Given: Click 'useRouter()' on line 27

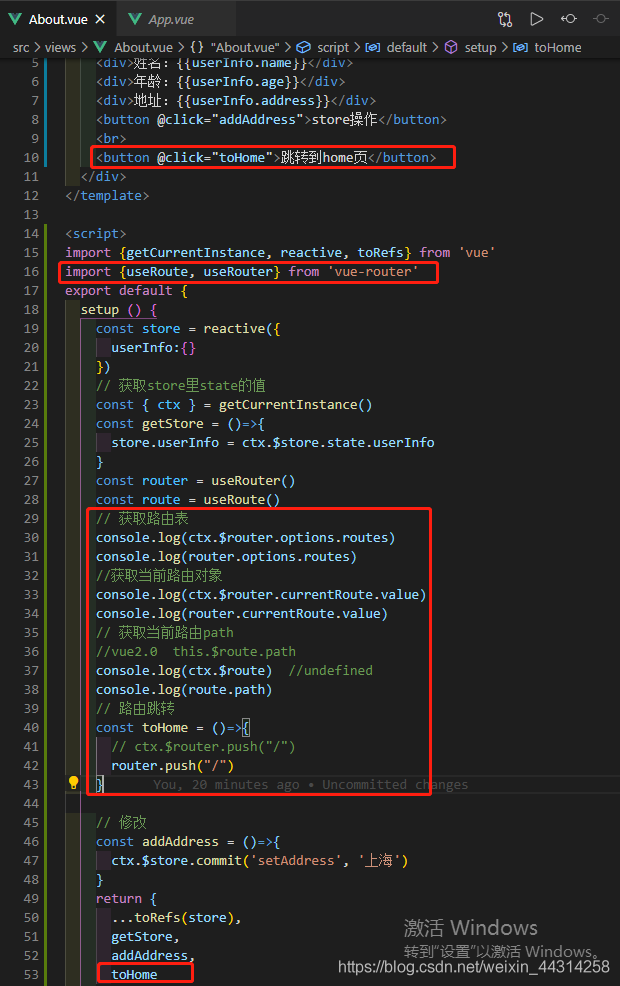Looking at the screenshot, I should 253,481.
